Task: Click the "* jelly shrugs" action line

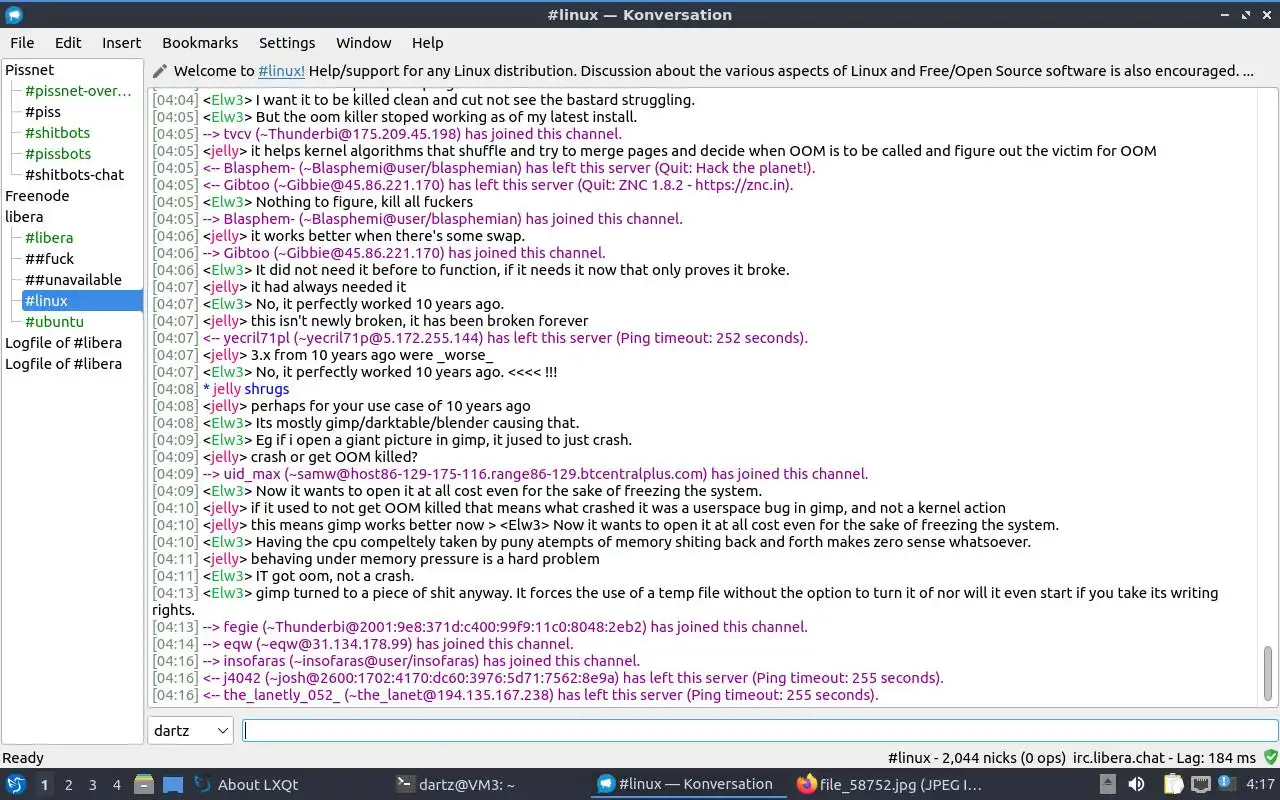Action: (246, 389)
